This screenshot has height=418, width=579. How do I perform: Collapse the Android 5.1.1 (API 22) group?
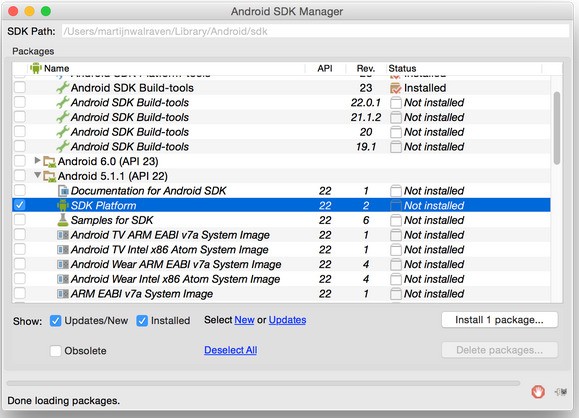(x=37, y=175)
